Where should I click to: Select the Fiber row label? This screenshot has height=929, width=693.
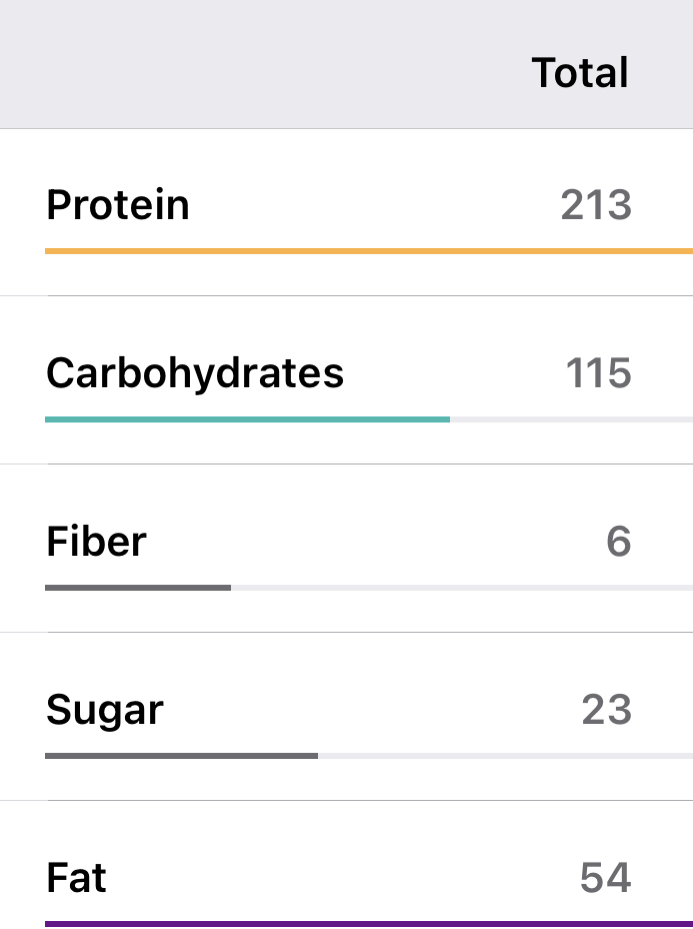click(x=96, y=541)
